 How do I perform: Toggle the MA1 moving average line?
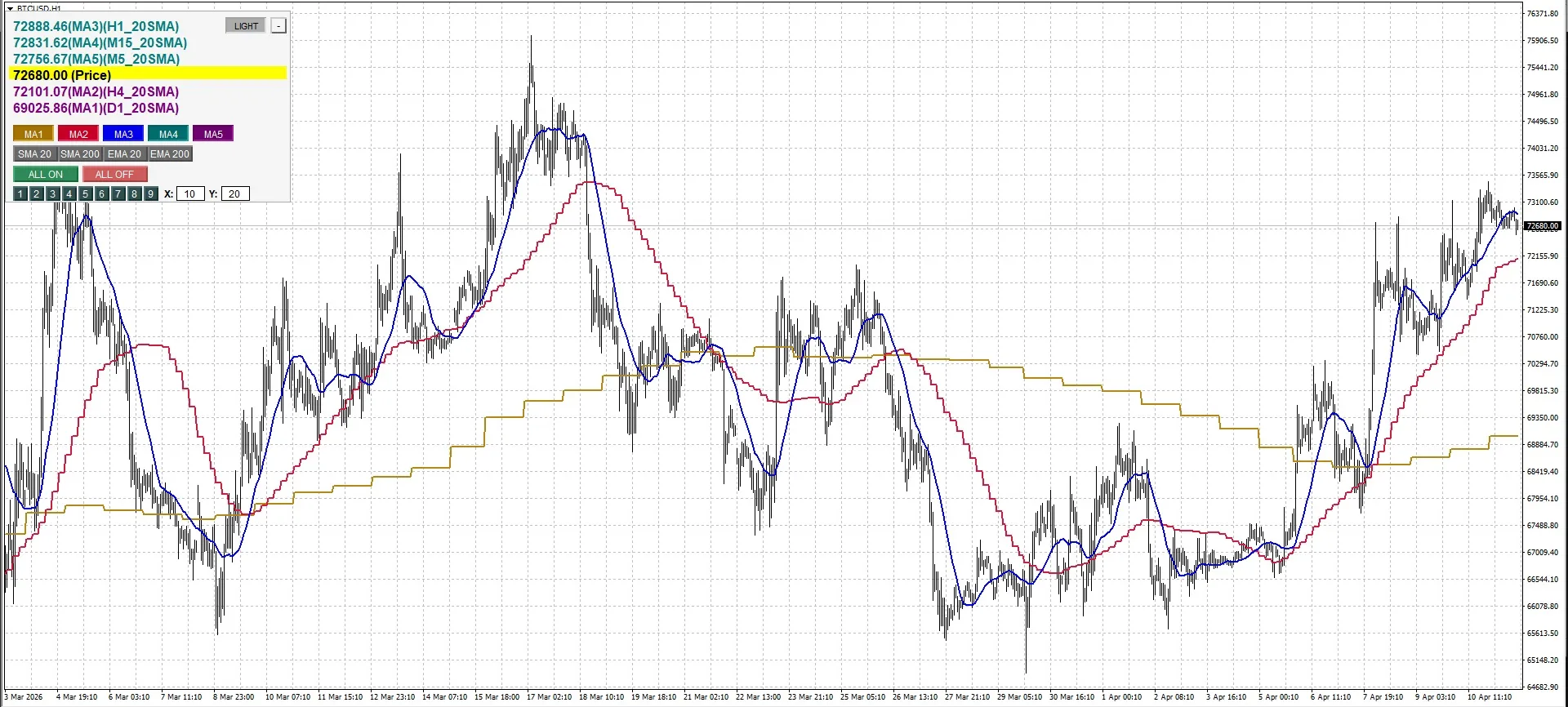pyautogui.click(x=33, y=134)
